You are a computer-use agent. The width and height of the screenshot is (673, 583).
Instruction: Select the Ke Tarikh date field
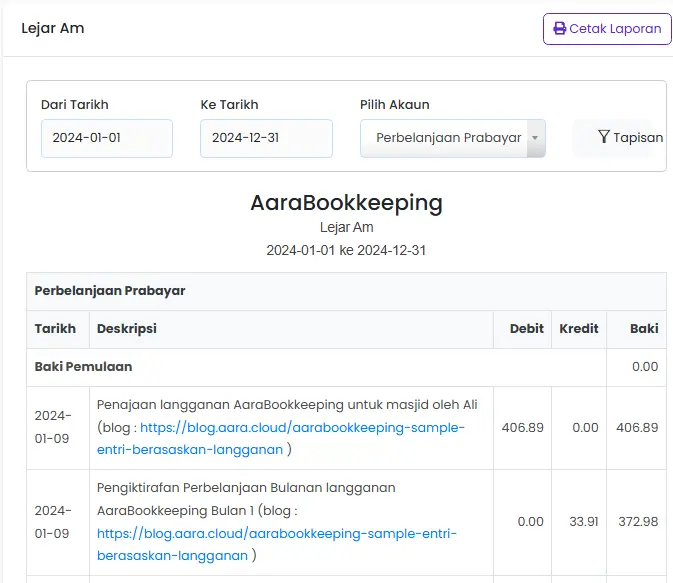pyautogui.click(x=266, y=138)
